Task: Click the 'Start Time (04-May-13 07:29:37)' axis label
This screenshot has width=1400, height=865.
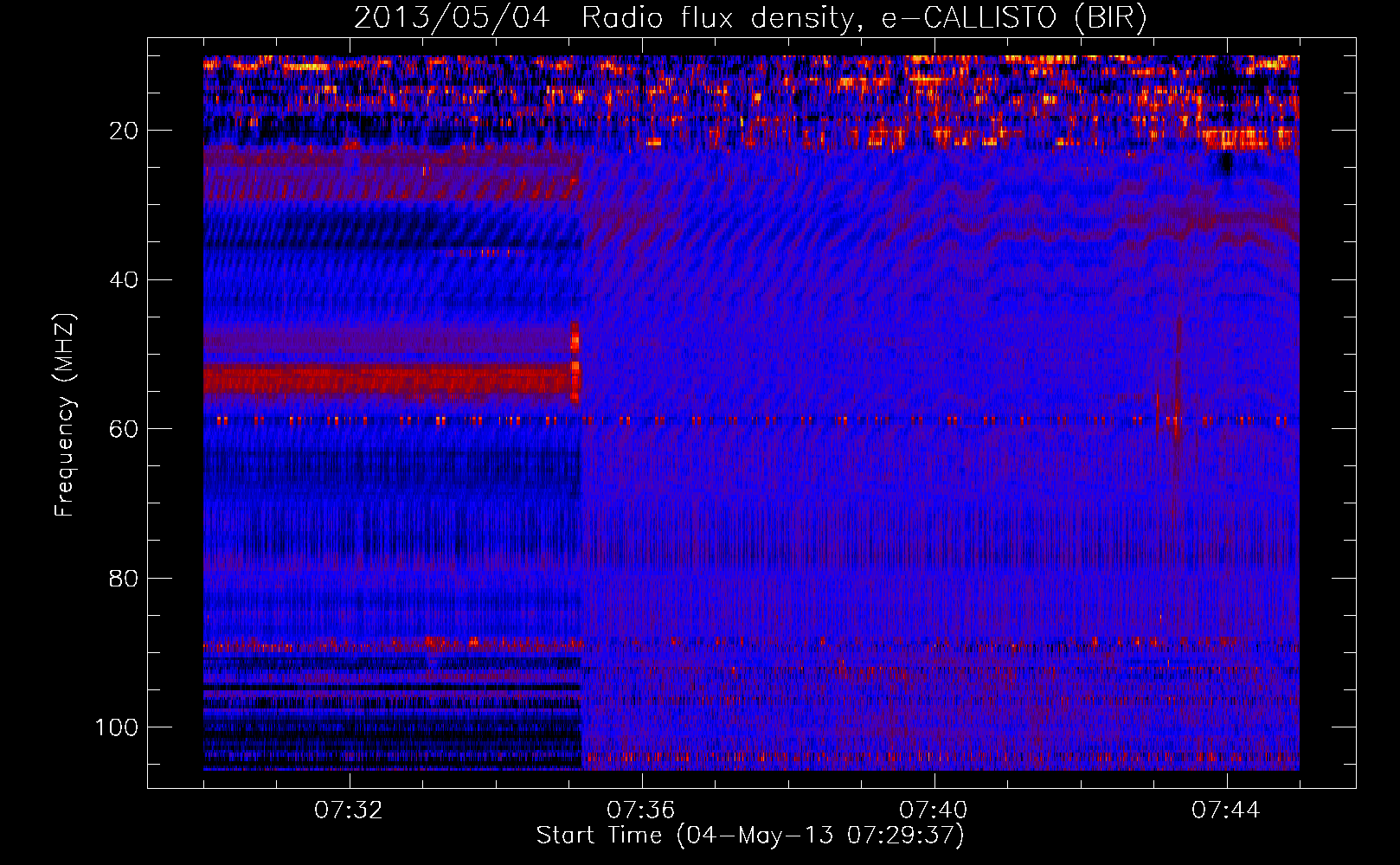Action: 750,836
